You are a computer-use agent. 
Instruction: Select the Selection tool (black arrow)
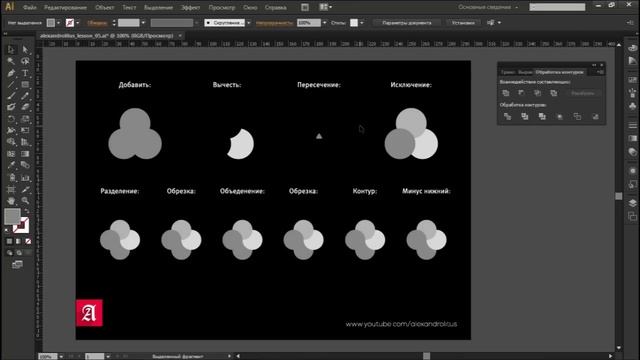tap(11, 49)
